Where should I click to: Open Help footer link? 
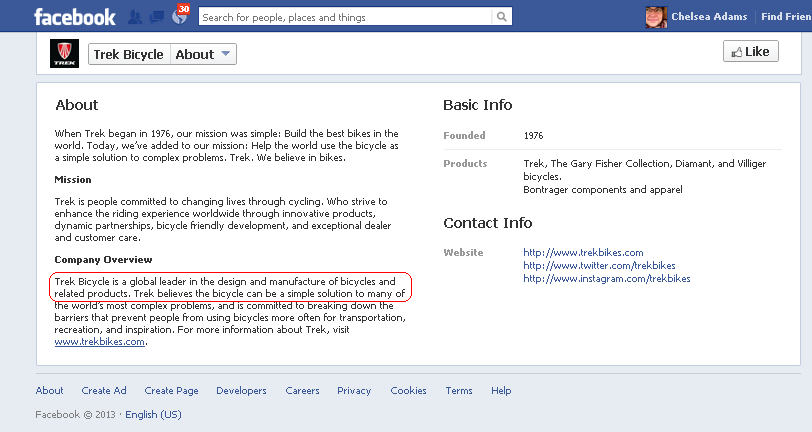tap(501, 391)
